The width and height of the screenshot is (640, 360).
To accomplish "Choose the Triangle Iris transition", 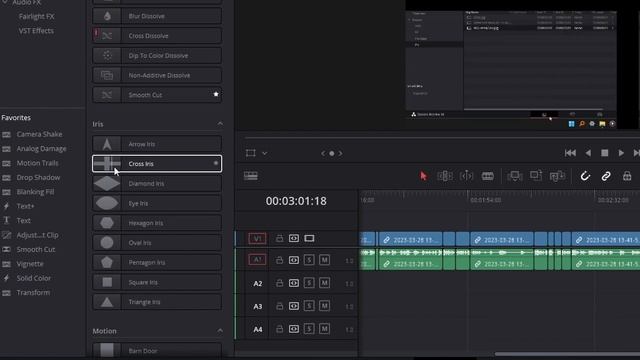I will pyautogui.click(x=157, y=302).
